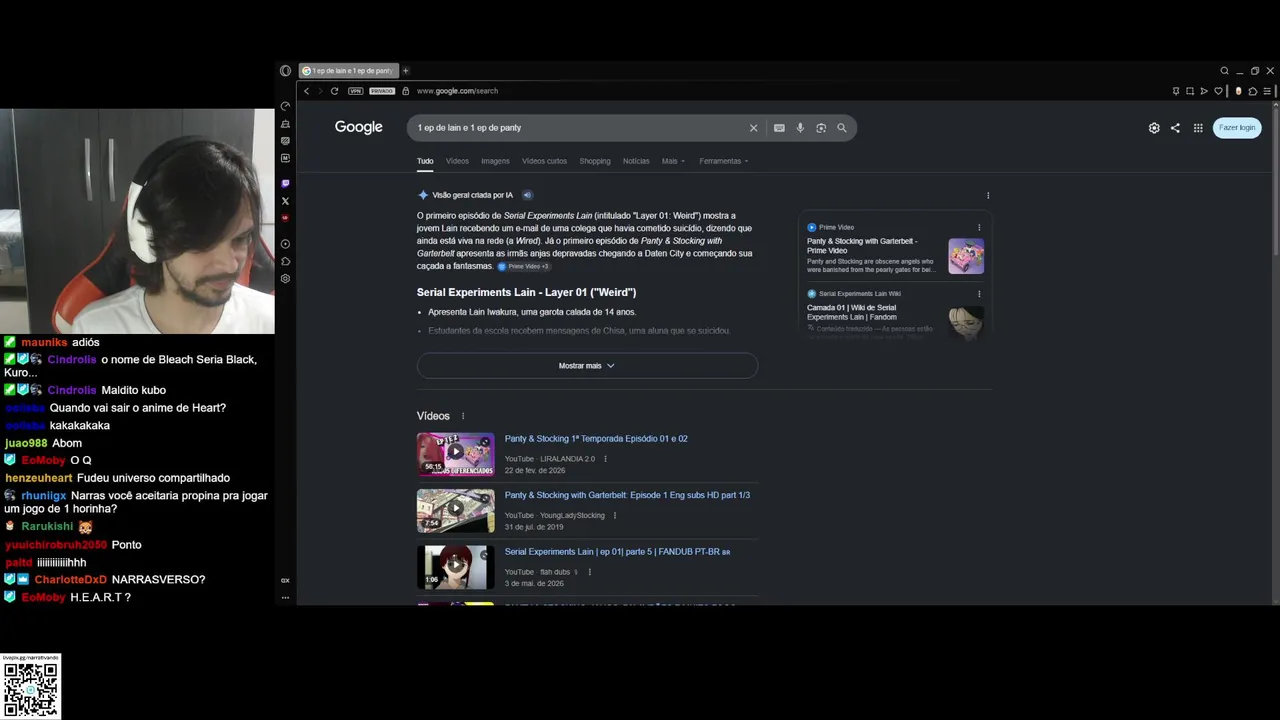Open Camada 01 Wiki Fandom link
The image size is (1280, 720).
[x=852, y=312]
